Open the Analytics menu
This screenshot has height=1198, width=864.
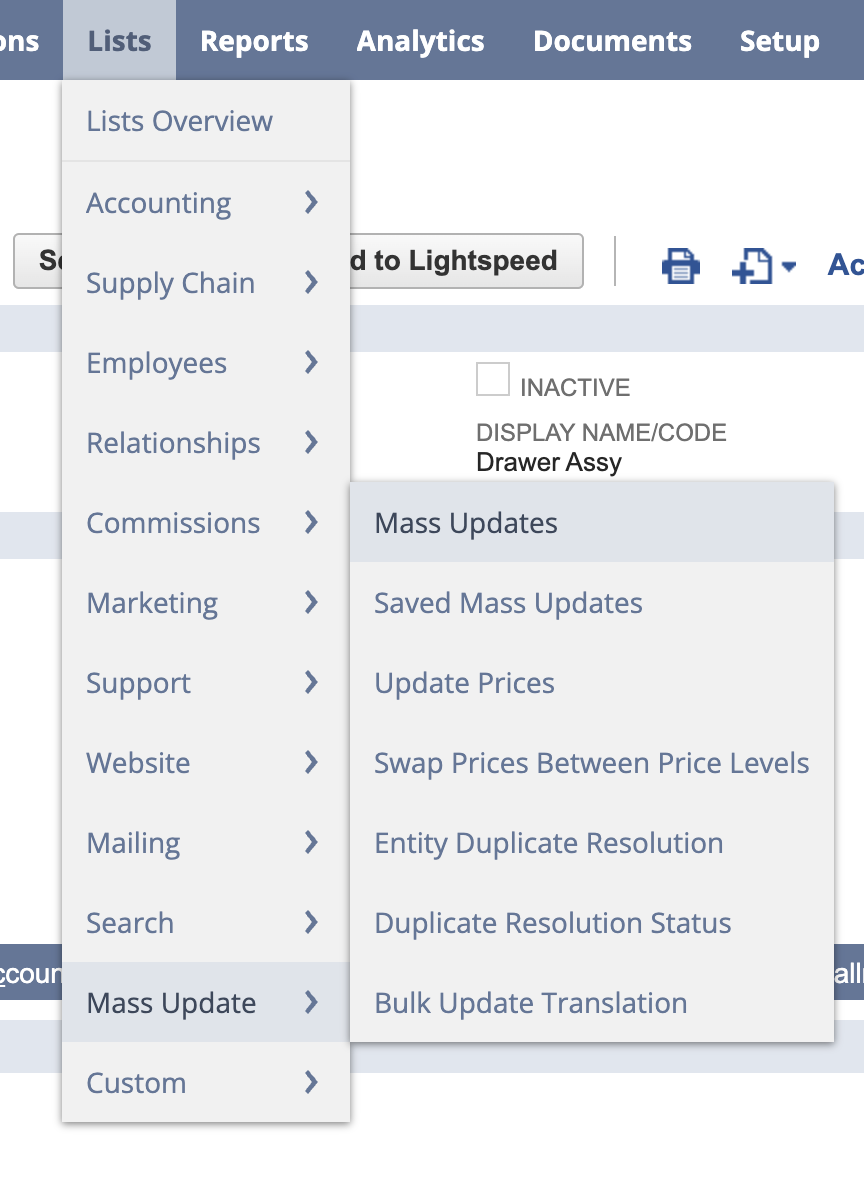click(420, 40)
